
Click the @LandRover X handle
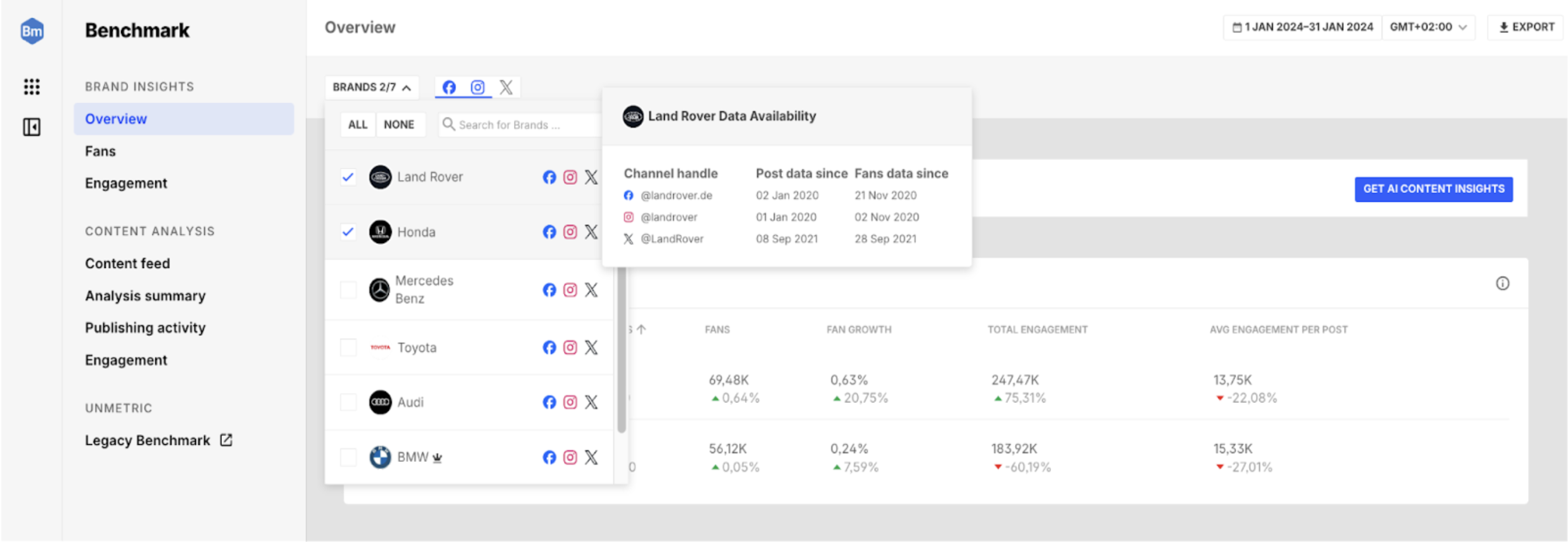click(672, 239)
